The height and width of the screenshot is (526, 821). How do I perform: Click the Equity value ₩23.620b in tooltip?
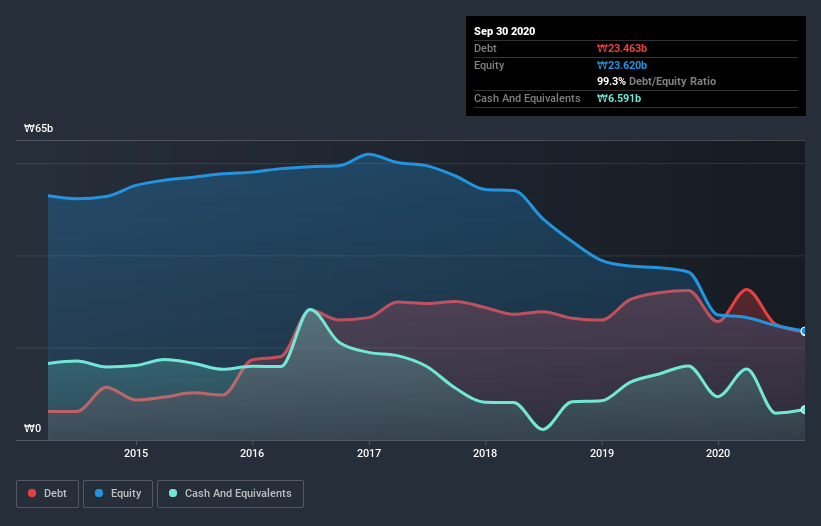(622, 65)
